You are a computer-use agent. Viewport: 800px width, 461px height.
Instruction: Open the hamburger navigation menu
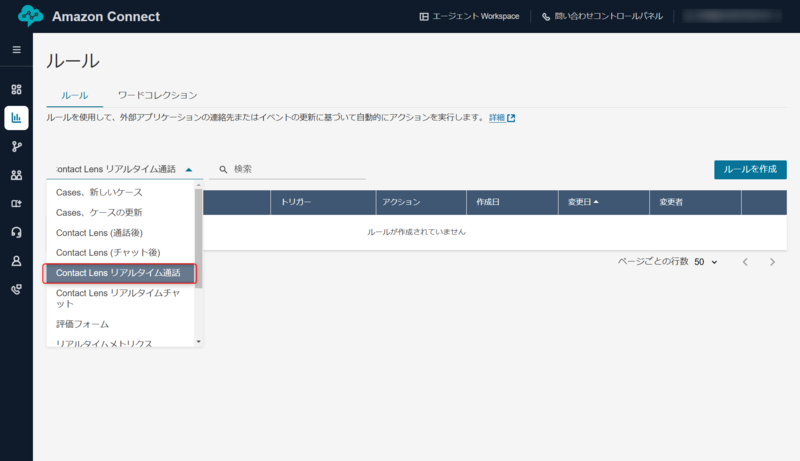(16, 49)
